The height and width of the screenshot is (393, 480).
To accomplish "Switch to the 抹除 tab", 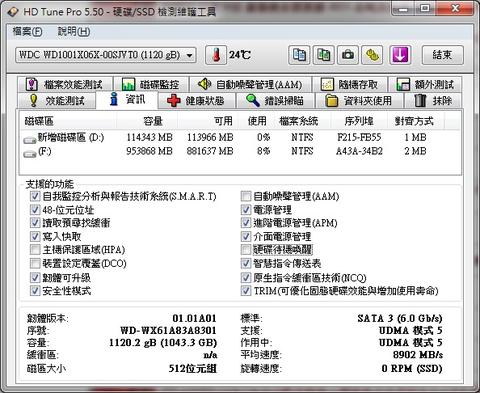I will [433, 101].
